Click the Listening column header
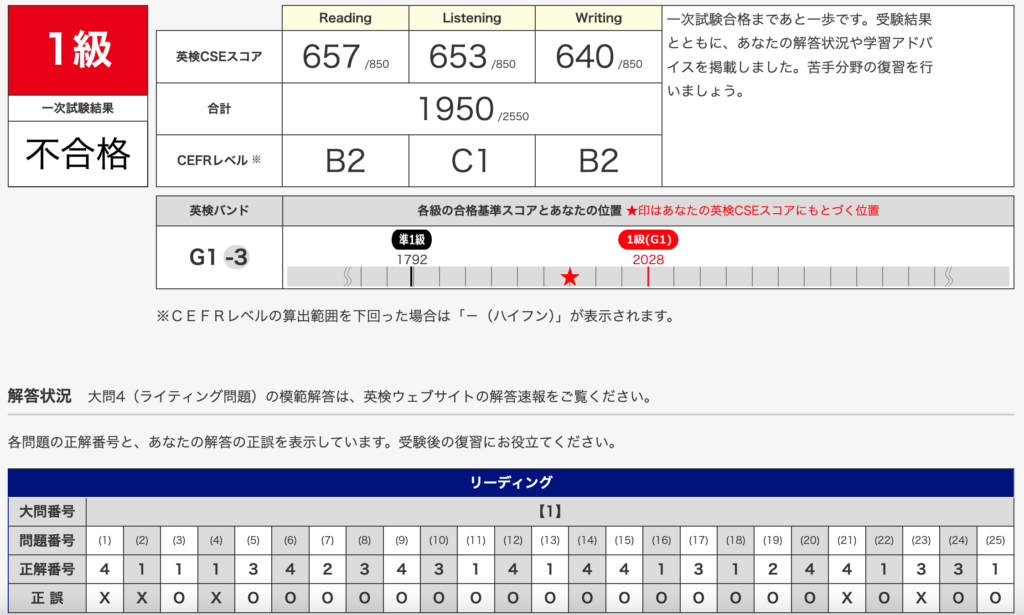This screenshot has height=615, width=1024. [x=472, y=18]
